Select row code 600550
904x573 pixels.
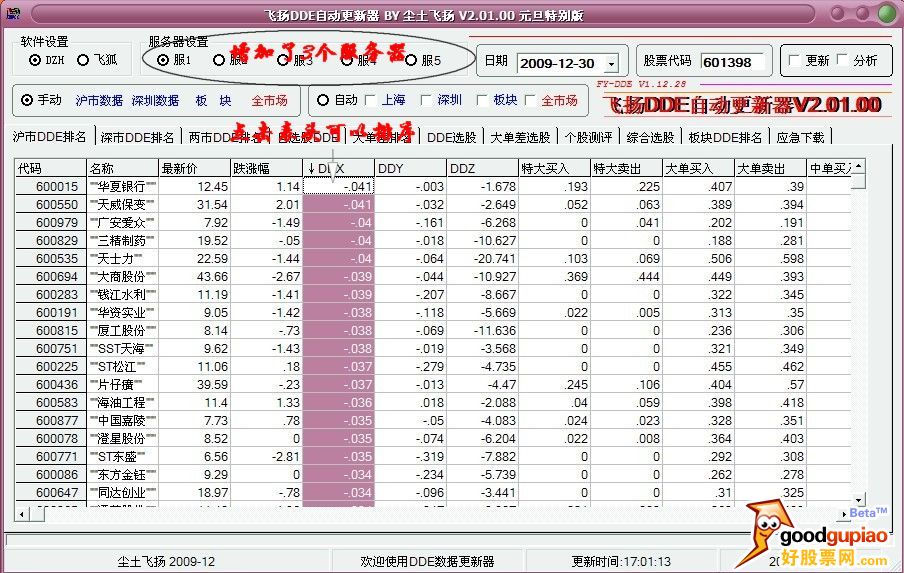pos(51,205)
